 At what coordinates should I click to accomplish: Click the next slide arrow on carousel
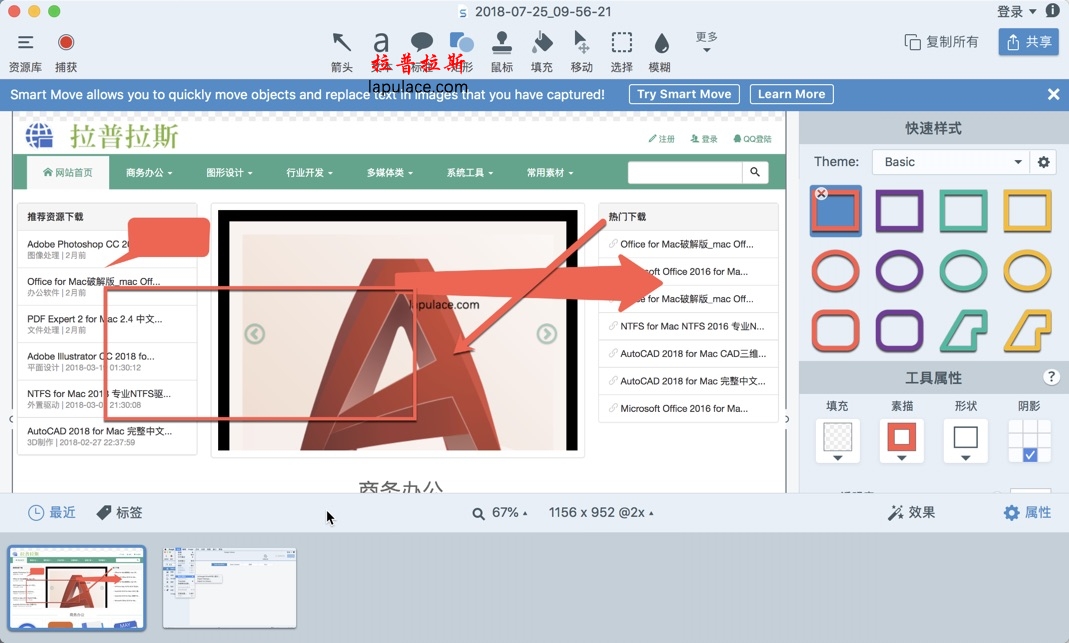546,334
